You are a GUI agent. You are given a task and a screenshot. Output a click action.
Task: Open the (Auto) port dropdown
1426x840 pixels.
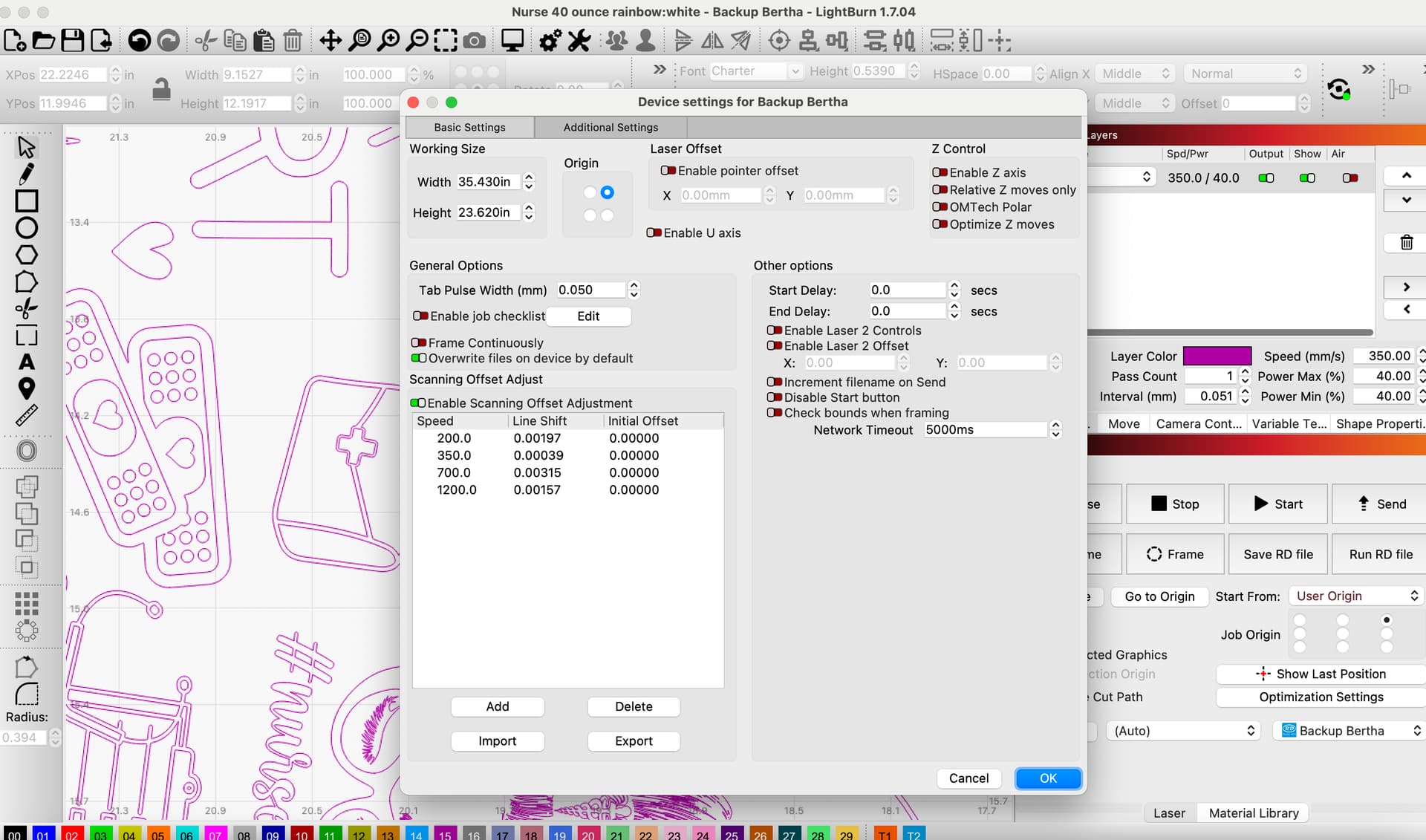[1183, 730]
